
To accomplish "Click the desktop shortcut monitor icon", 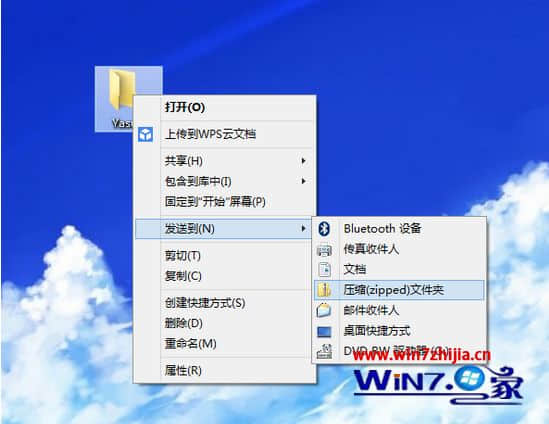I will (x=324, y=331).
